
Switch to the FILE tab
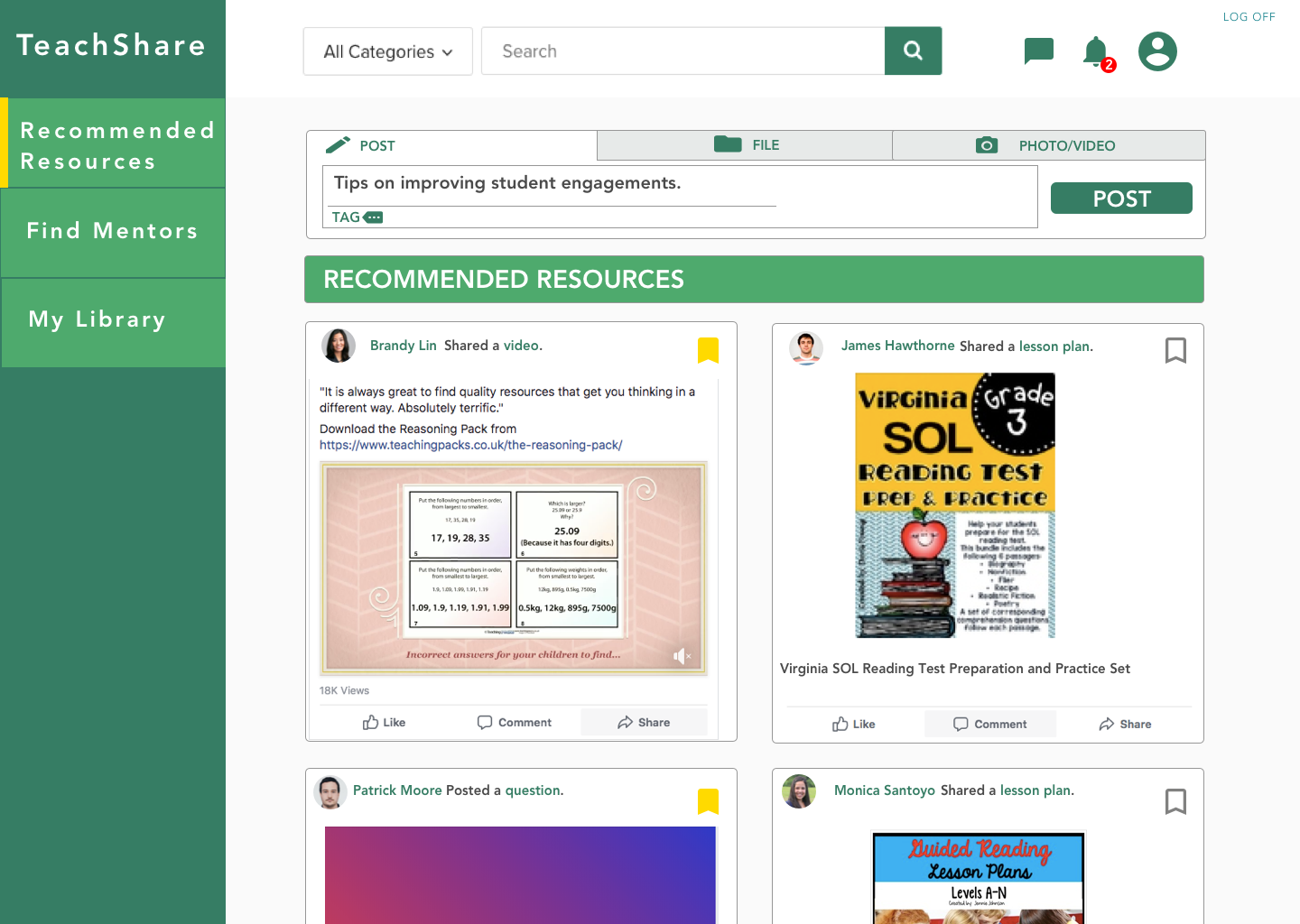coord(745,145)
